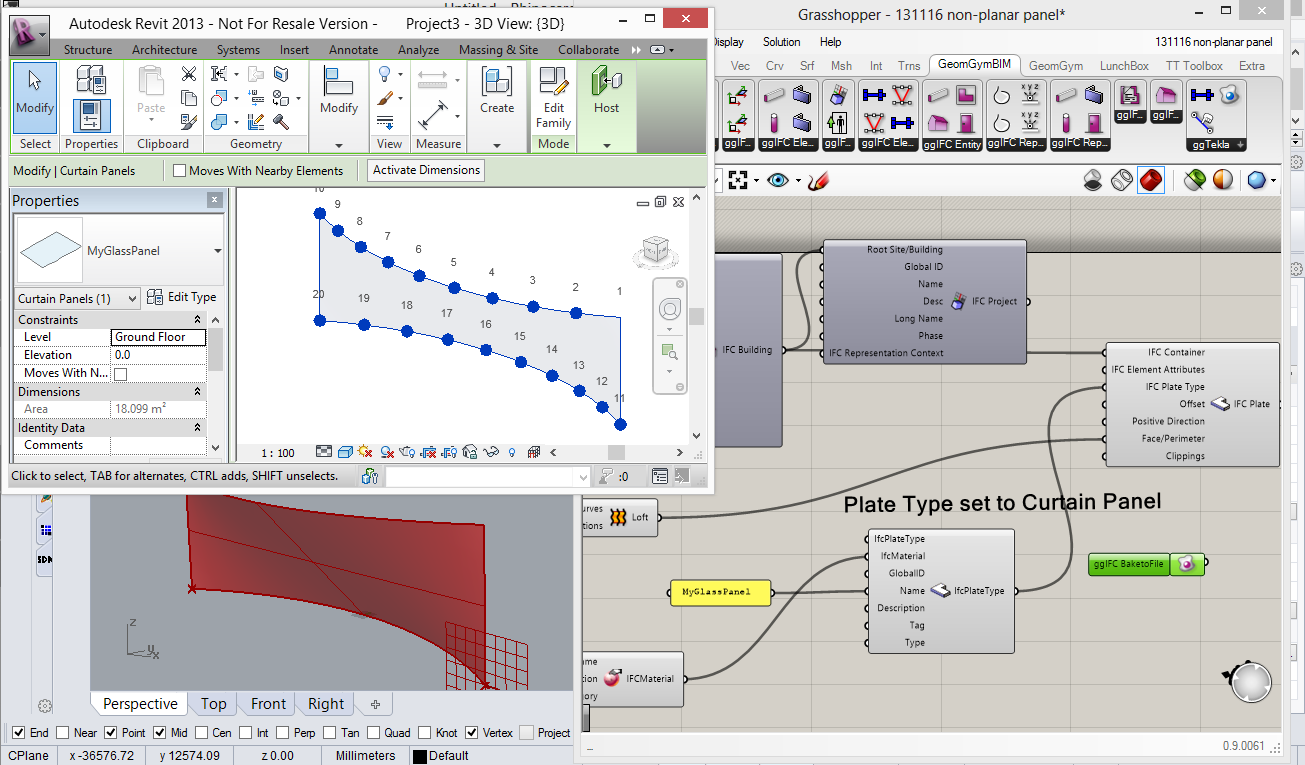Switch to the LunchBox tab in Grasshopper
The image size is (1305, 765).
click(1124, 66)
